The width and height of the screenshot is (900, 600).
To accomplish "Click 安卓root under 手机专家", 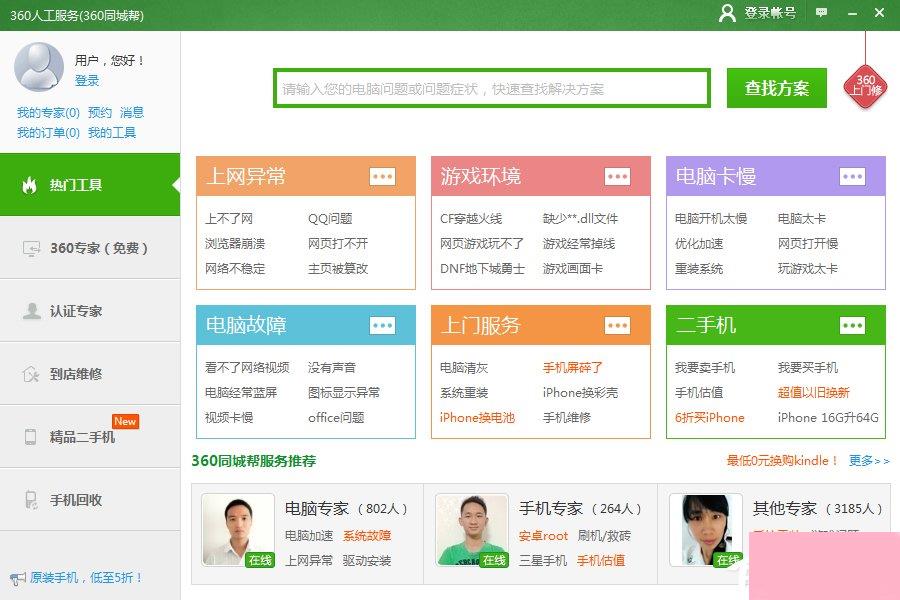I will pyautogui.click(x=543, y=536).
